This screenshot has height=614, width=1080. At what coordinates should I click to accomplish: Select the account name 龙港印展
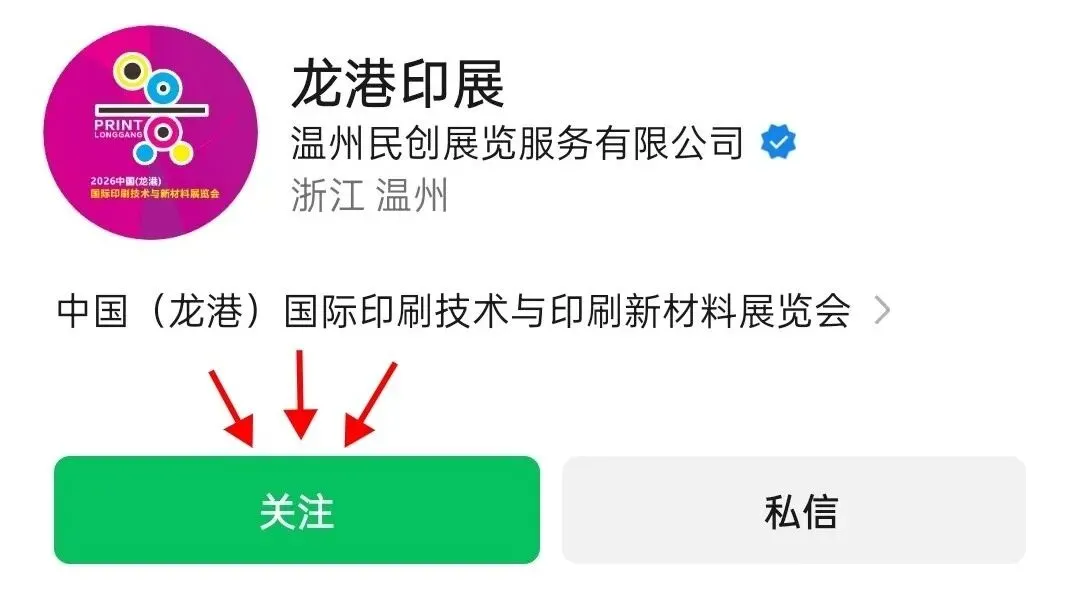point(398,85)
